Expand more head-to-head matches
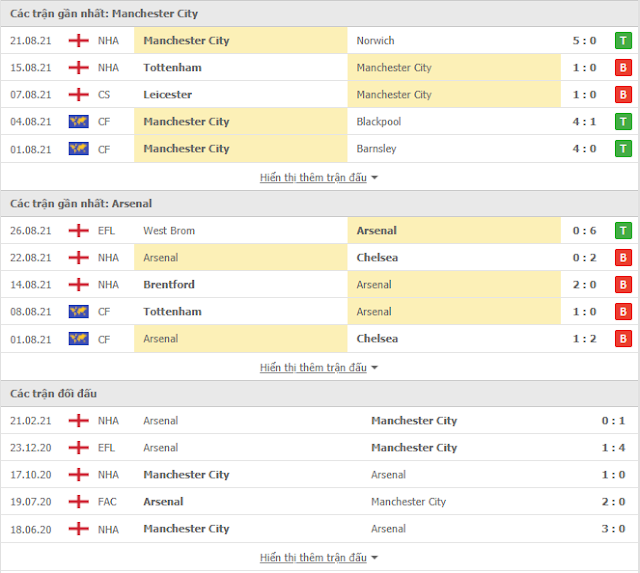Image resolution: width=640 pixels, height=573 pixels. point(318,557)
